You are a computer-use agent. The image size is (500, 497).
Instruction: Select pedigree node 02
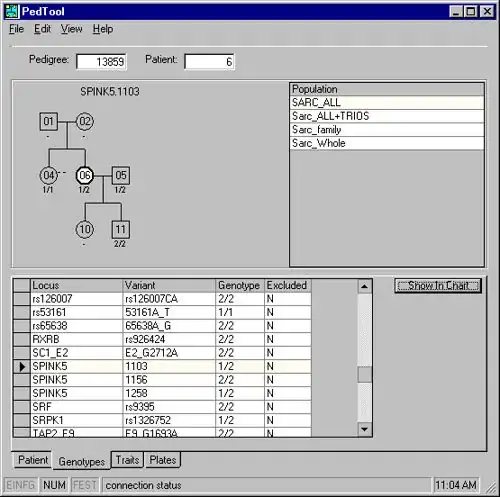point(85,121)
